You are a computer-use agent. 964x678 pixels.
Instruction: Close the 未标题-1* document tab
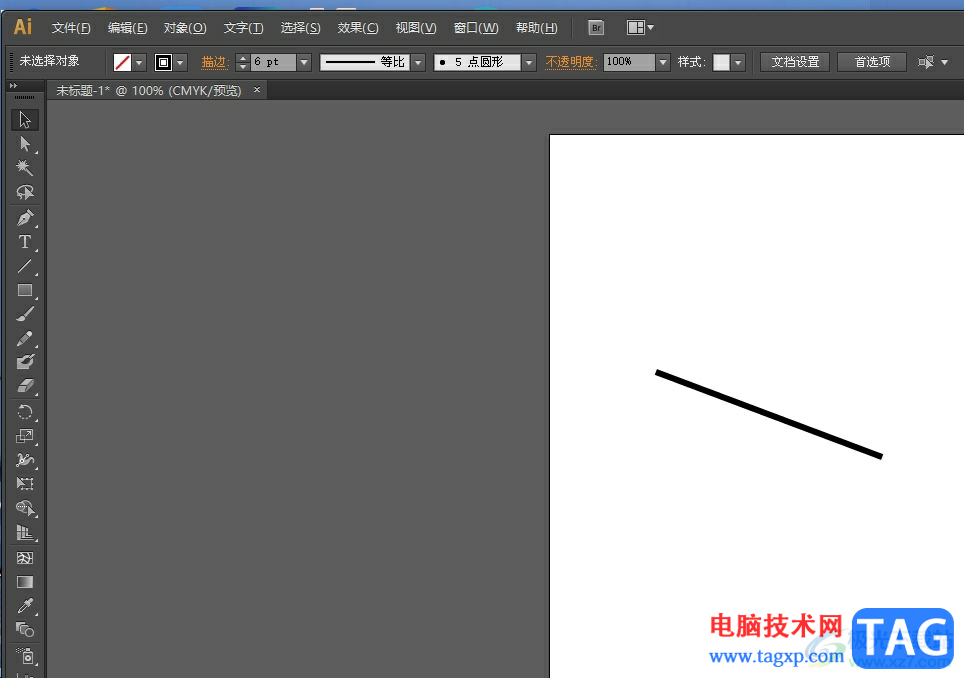[x=257, y=90]
